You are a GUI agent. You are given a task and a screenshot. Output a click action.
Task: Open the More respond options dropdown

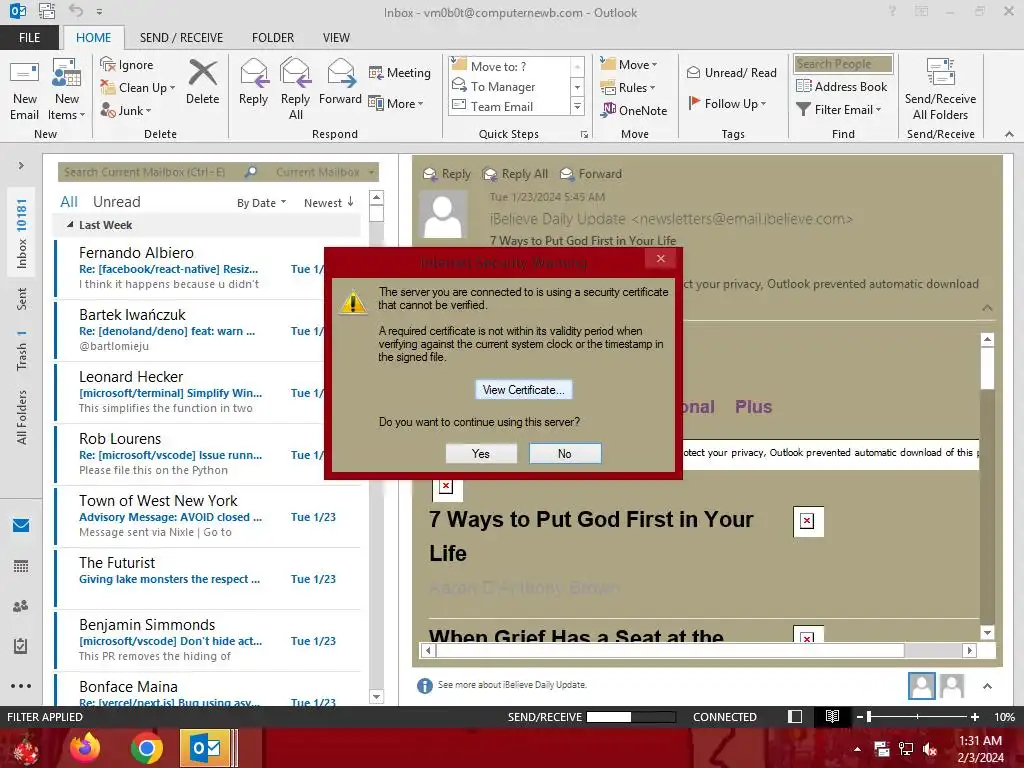tap(396, 103)
